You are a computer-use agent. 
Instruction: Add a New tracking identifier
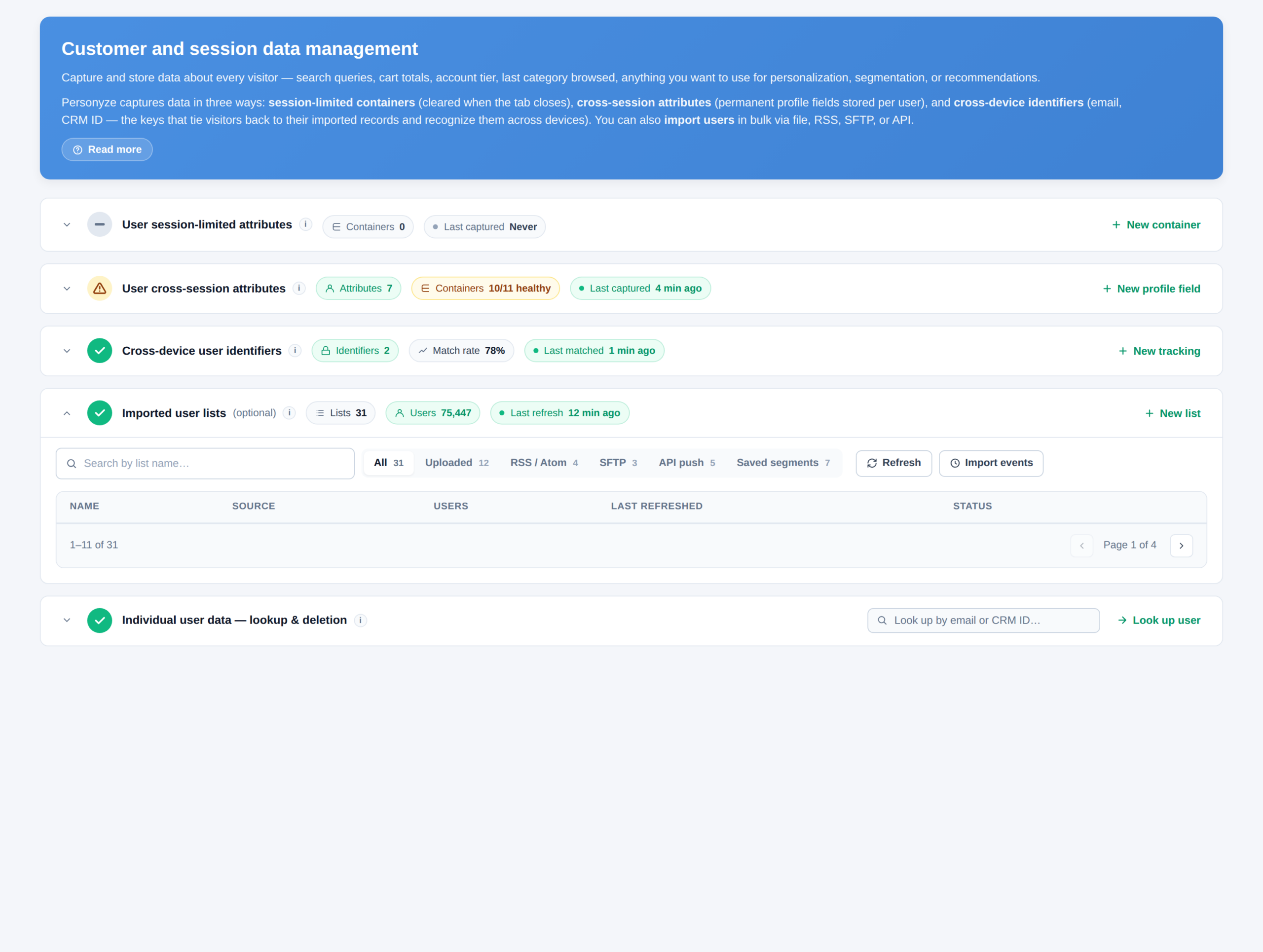pos(1159,351)
